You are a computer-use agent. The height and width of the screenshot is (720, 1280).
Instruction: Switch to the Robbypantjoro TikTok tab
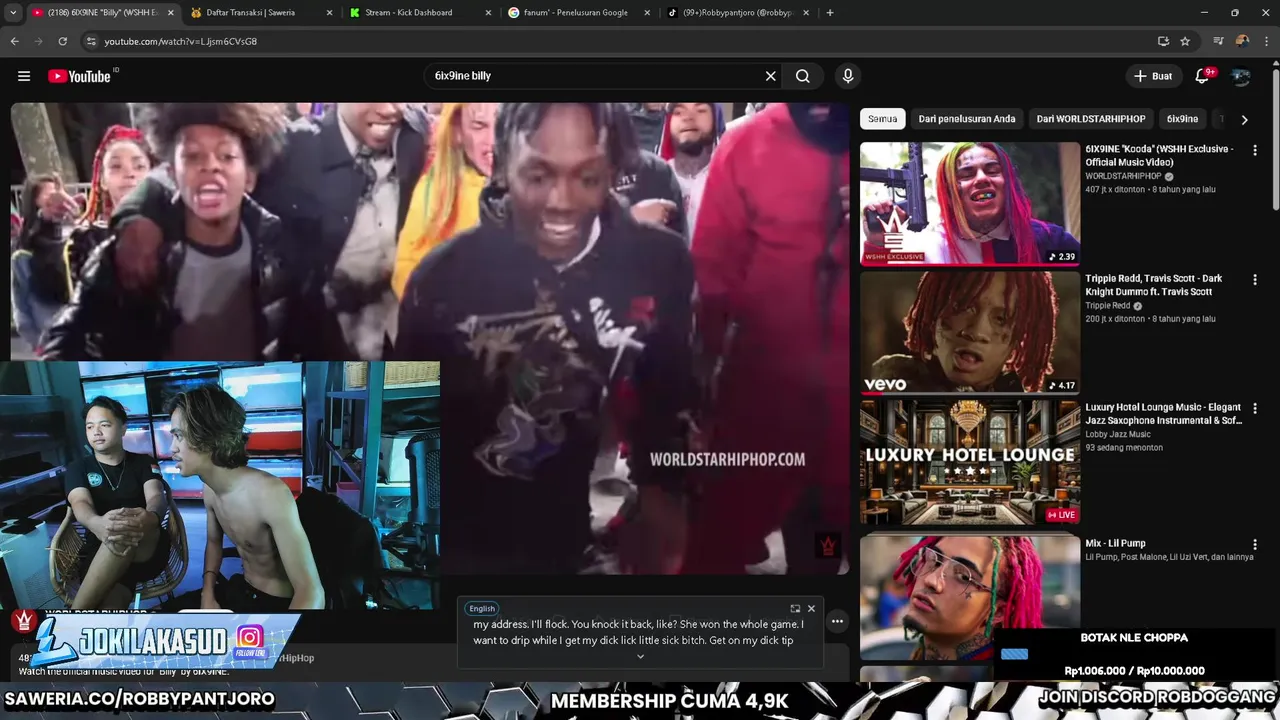point(736,13)
